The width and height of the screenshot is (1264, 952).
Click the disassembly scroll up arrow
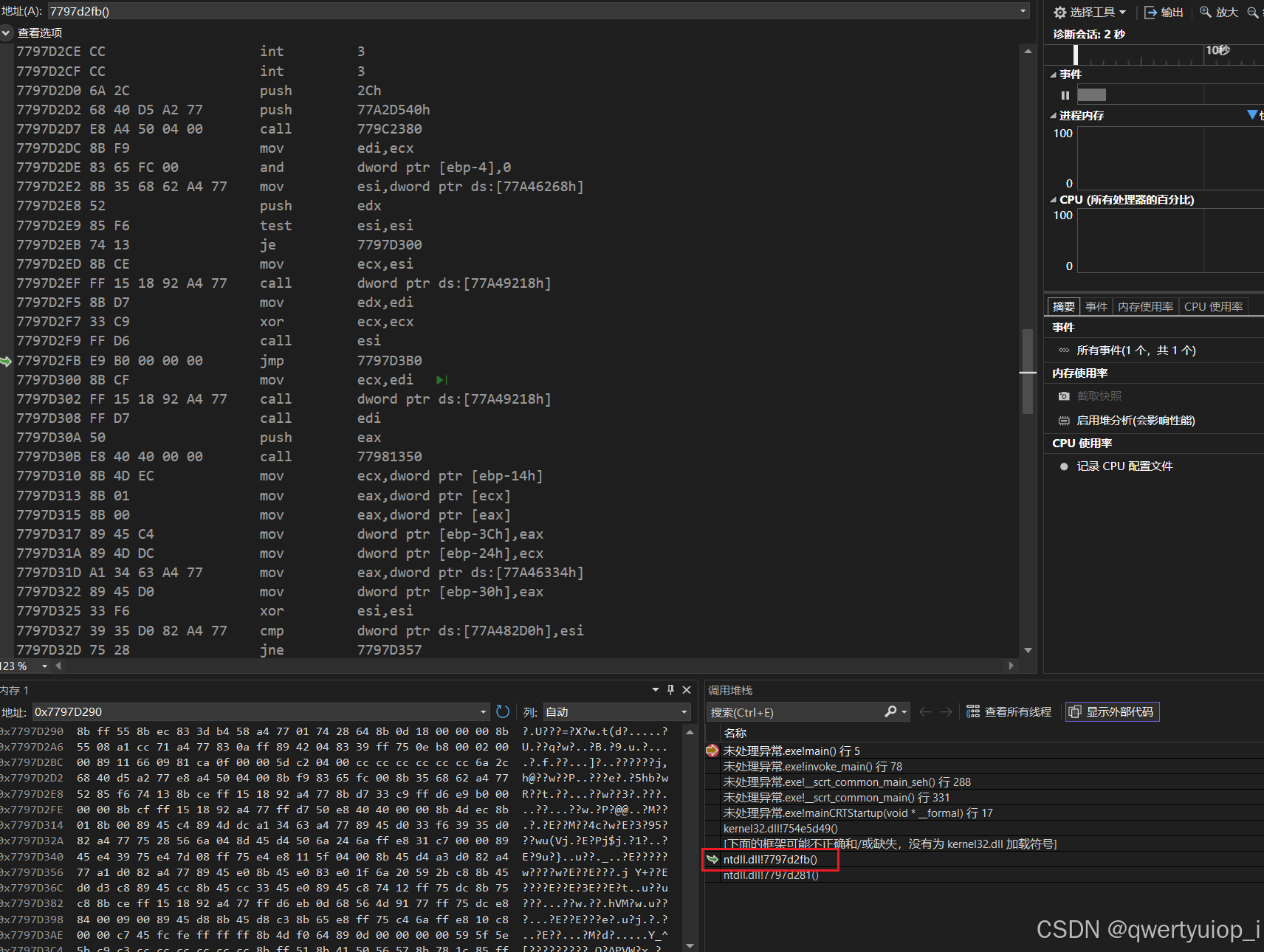pos(1028,51)
